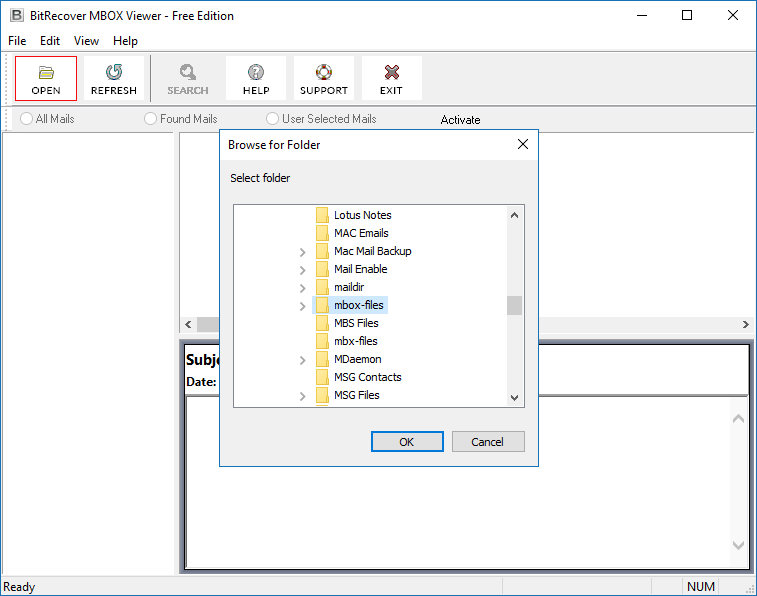Click the SEARCH toolbar icon
The height and width of the screenshot is (596, 757).
[x=188, y=72]
